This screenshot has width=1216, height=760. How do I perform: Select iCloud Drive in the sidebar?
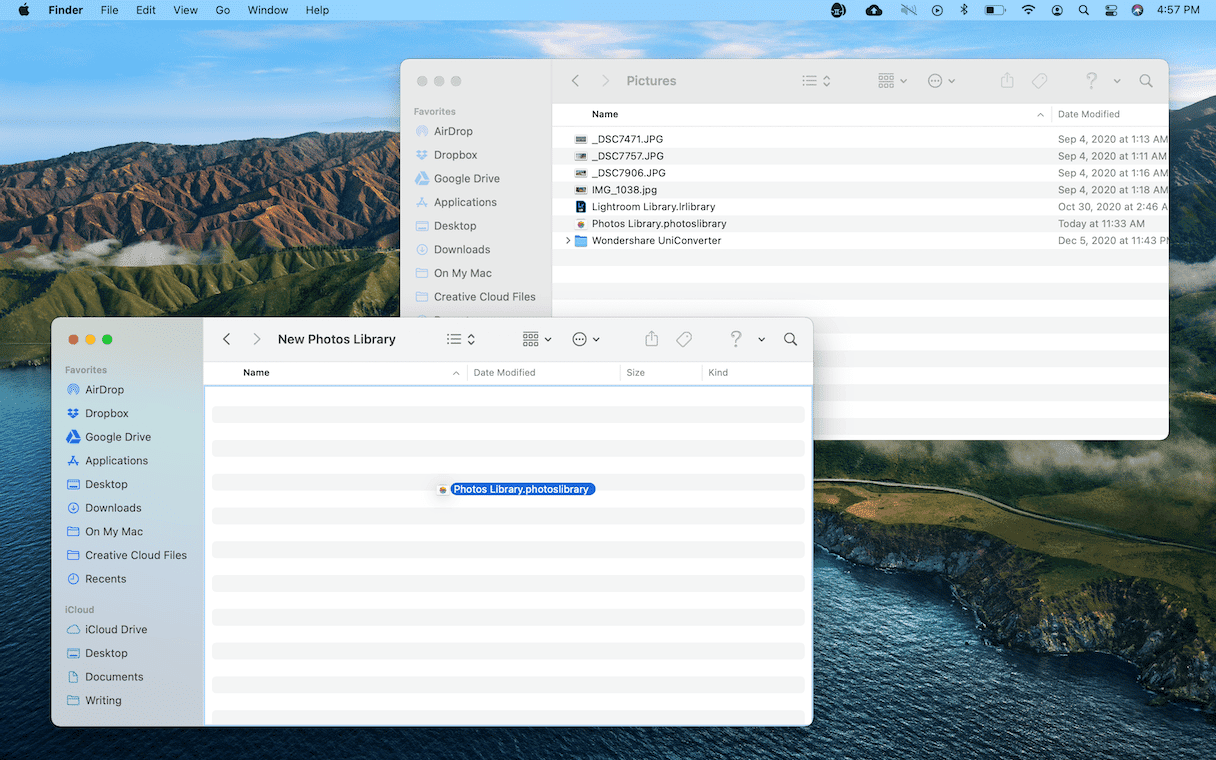pyautogui.click(x=115, y=630)
